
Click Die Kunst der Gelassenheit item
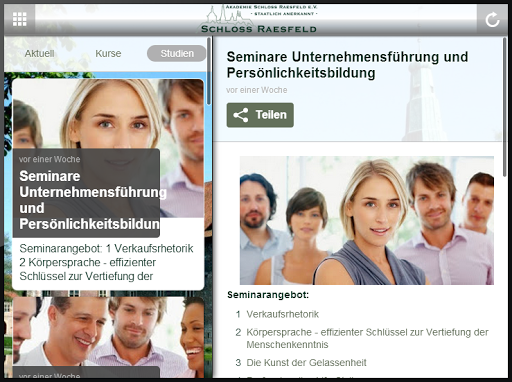[x=306, y=362]
